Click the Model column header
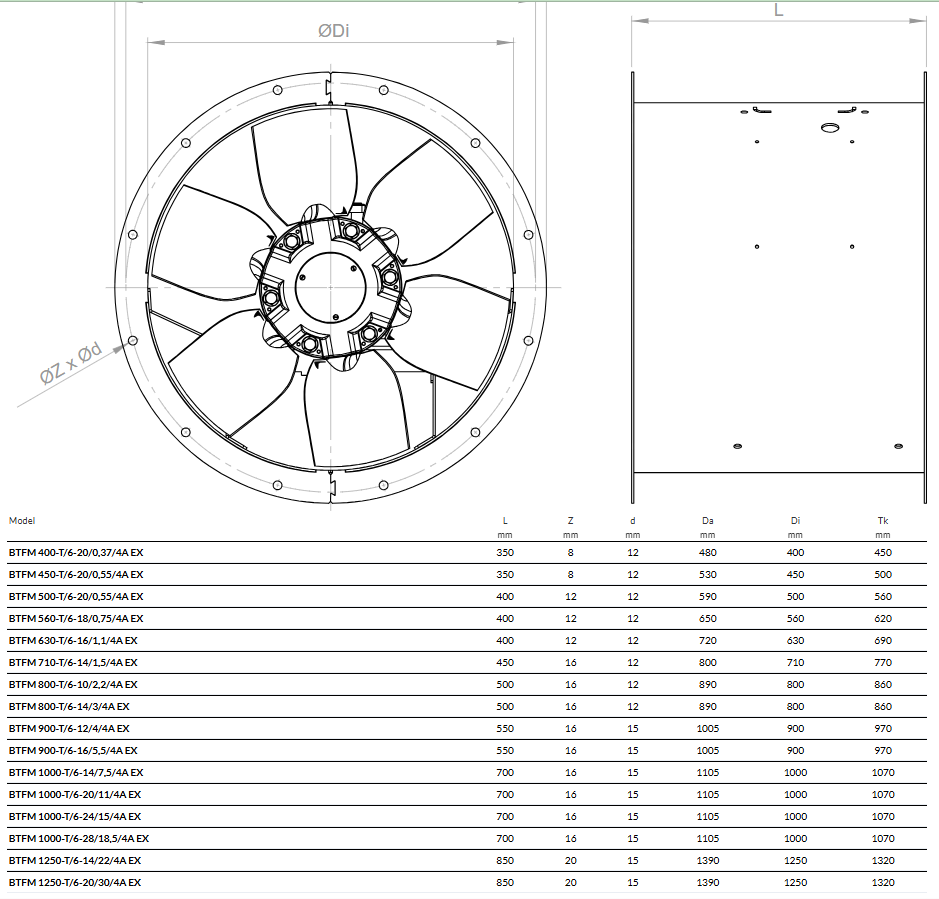 coord(22,520)
